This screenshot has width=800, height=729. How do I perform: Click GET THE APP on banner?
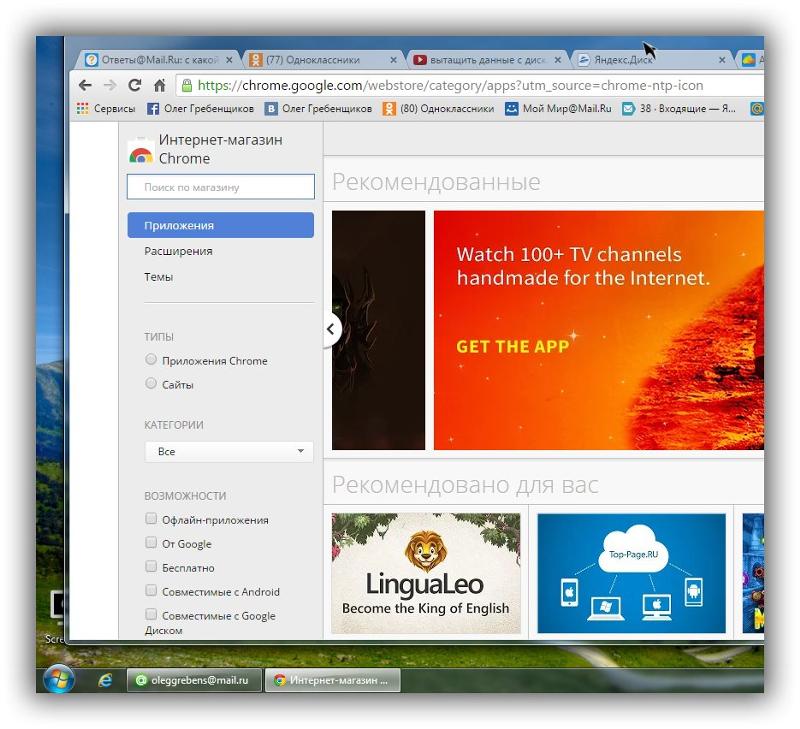coord(512,346)
